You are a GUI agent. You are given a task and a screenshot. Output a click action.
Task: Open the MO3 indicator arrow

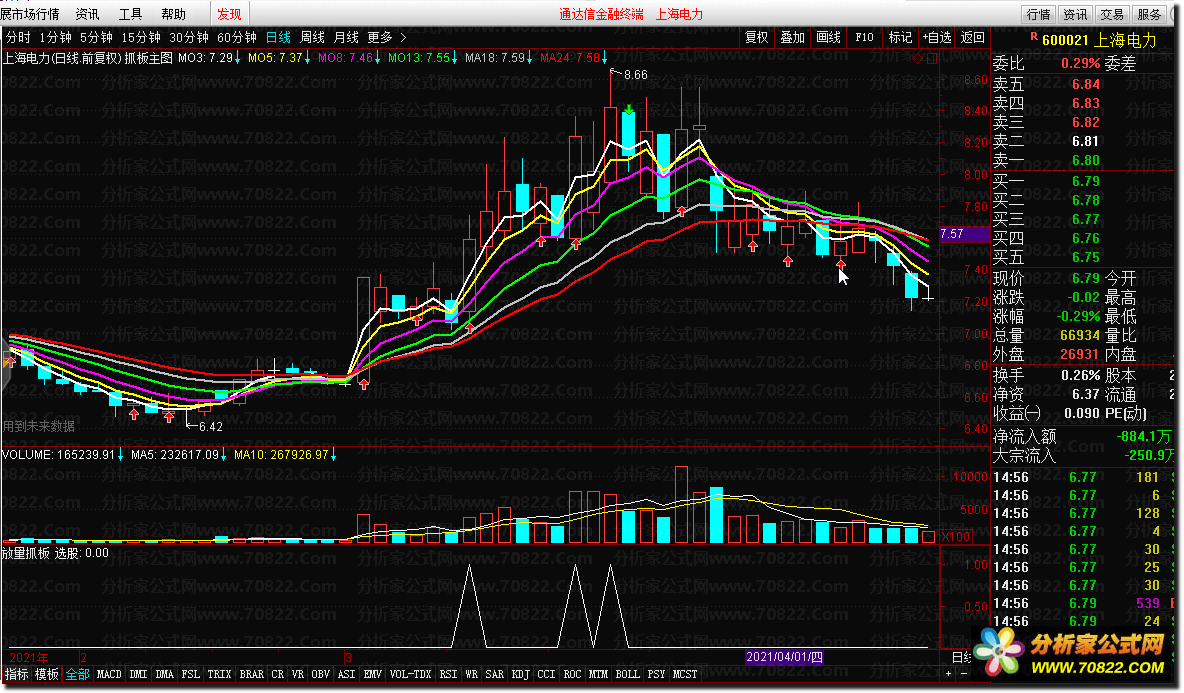(x=238, y=58)
